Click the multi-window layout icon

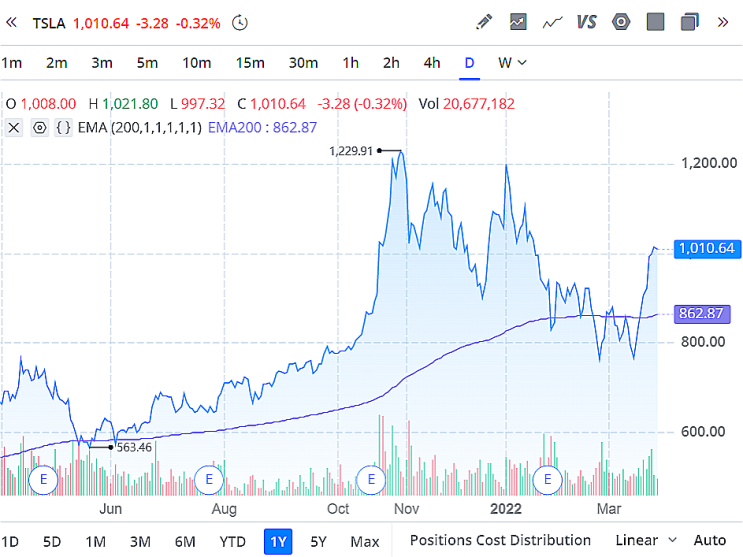click(689, 22)
